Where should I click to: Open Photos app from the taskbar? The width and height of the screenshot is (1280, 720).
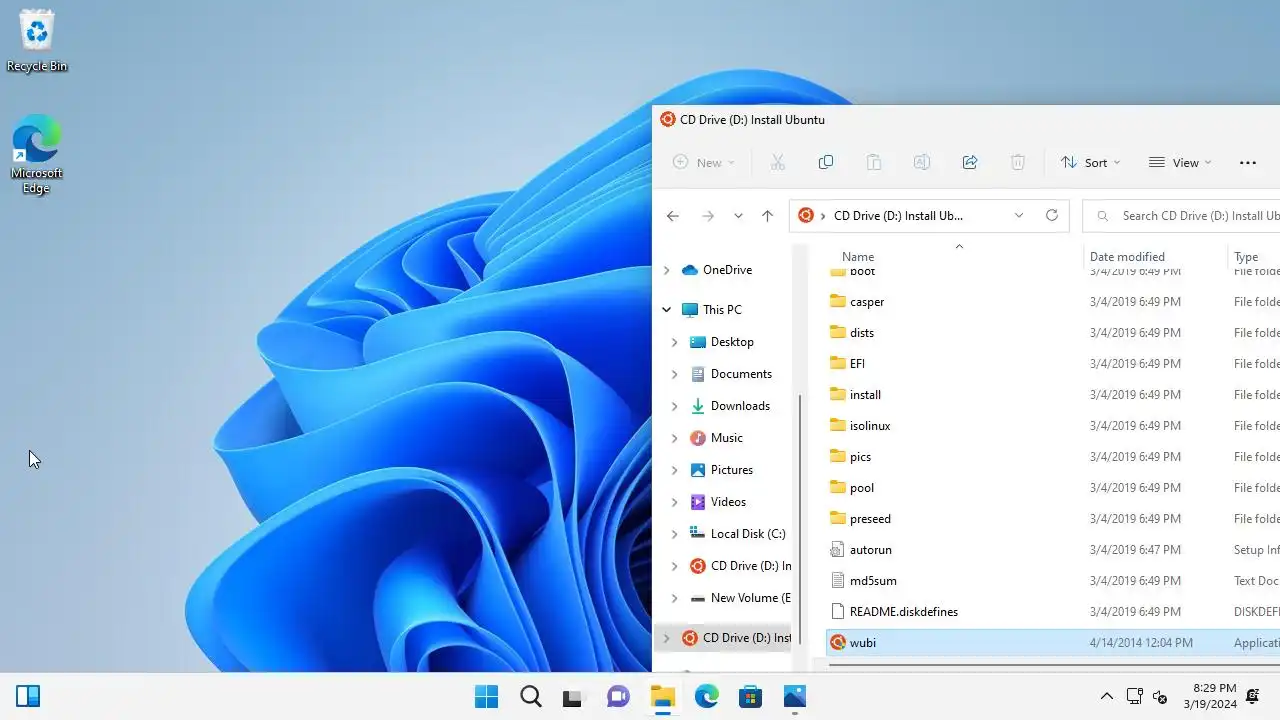tap(794, 696)
